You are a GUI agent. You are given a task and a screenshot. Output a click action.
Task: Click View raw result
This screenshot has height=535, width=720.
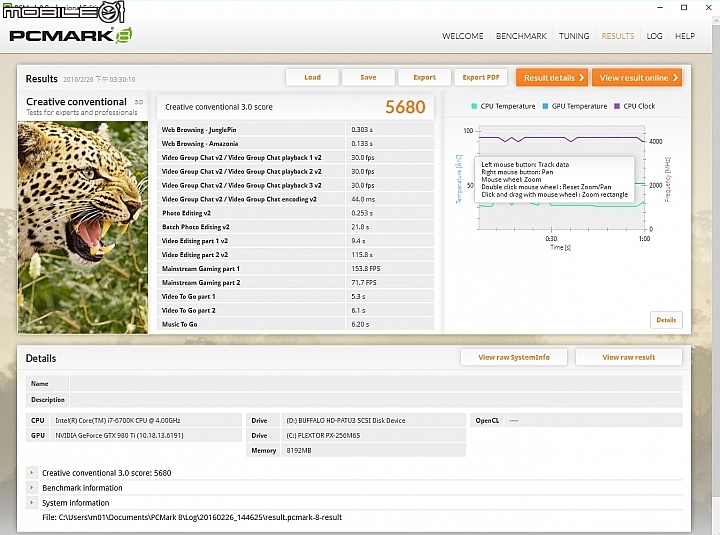[629, 357]
